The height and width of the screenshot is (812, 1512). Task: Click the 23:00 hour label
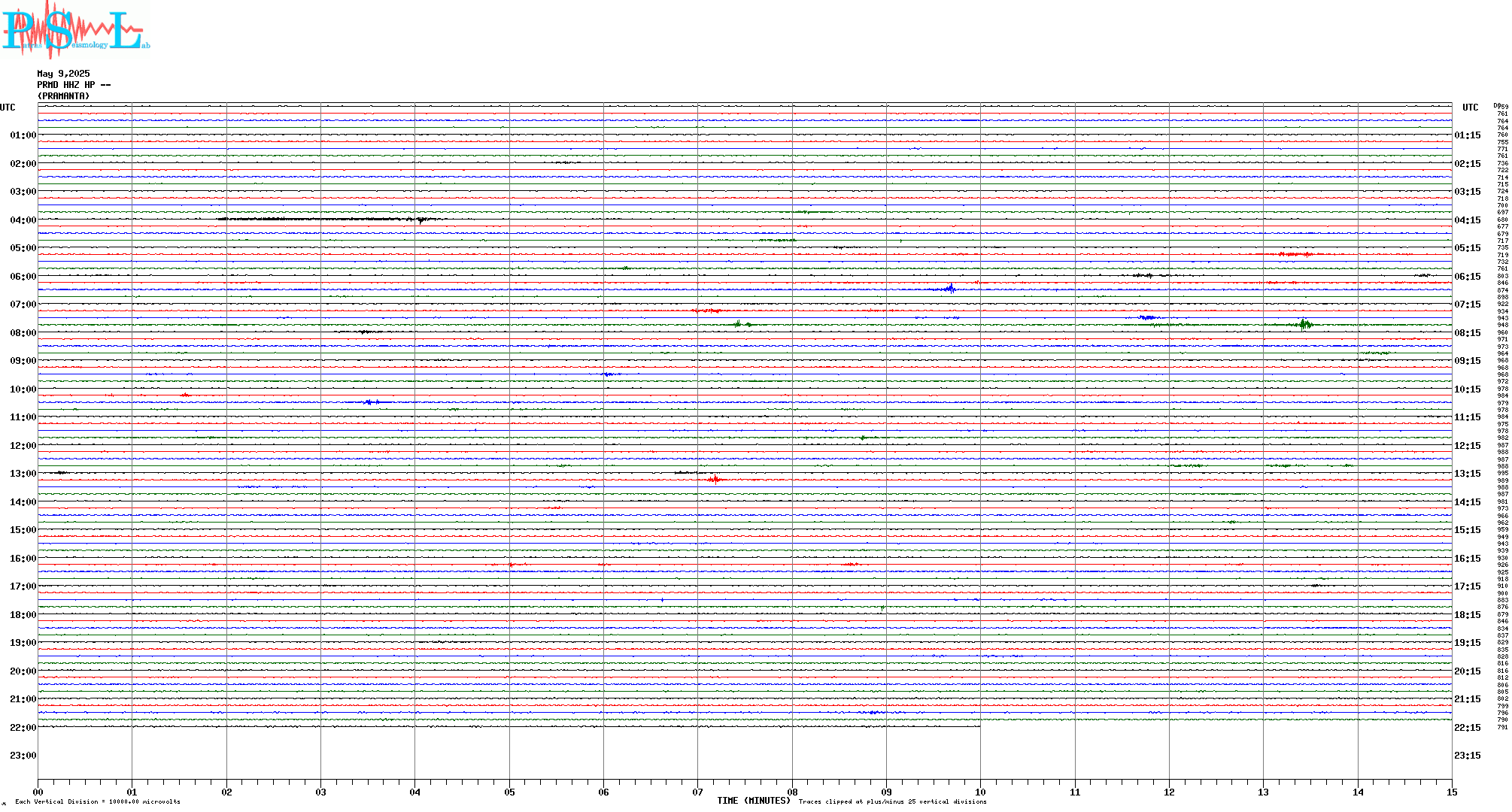coord(23,756)
